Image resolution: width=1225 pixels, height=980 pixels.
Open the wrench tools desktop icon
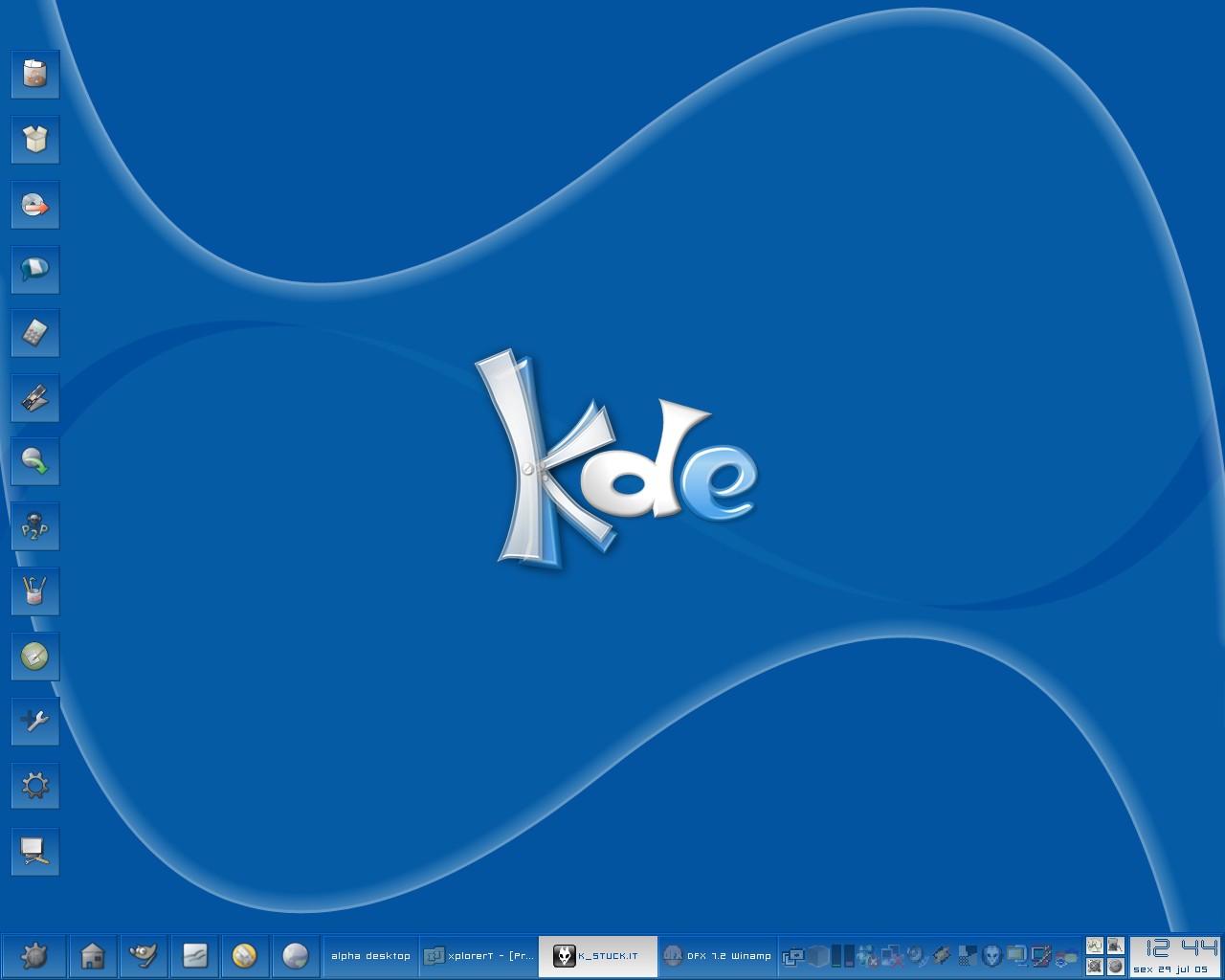(x=35, y=721)
